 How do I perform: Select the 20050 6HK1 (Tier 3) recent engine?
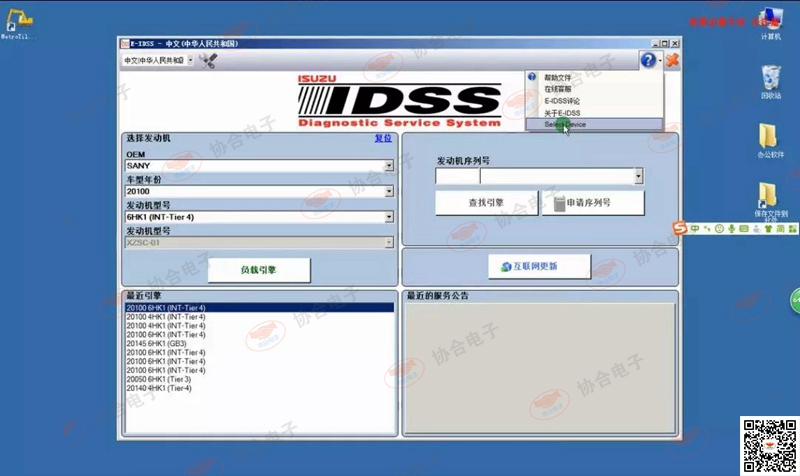pyautogui.click(x=260, y=379)
